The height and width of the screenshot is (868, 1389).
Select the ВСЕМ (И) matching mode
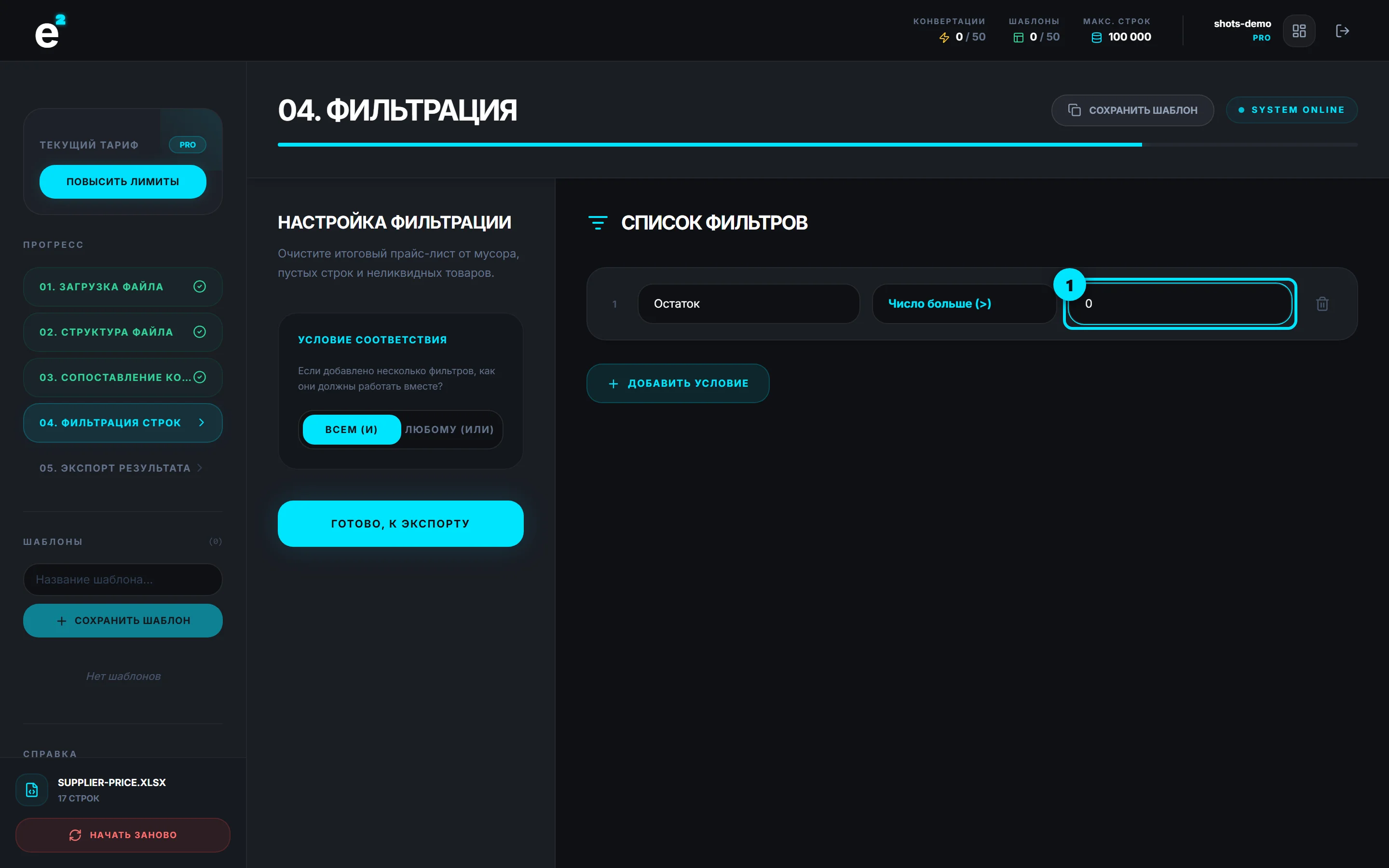[352, 429]
